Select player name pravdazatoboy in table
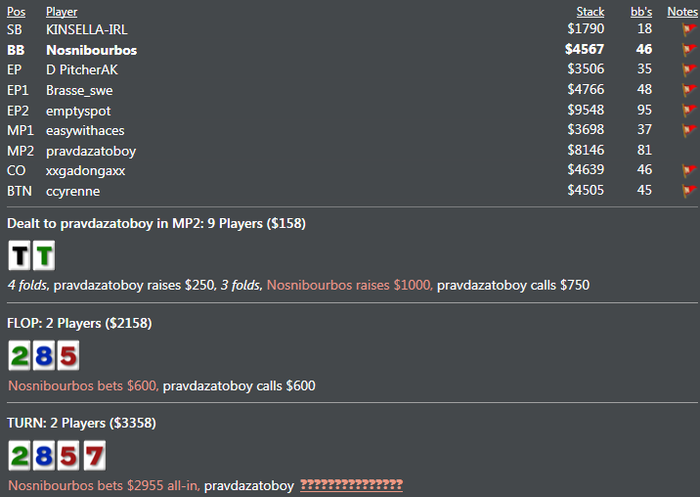Viewport: 700px width, 497px height. click(91, 151)
